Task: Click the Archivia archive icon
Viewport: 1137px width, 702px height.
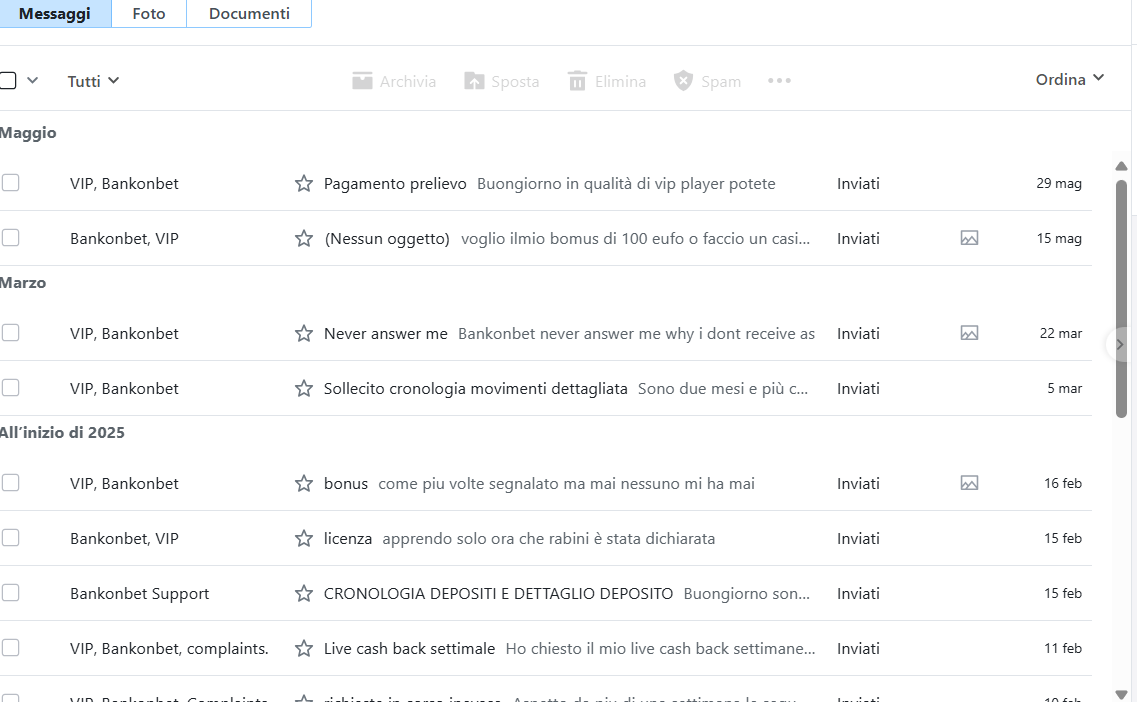Action: (362, 81)
